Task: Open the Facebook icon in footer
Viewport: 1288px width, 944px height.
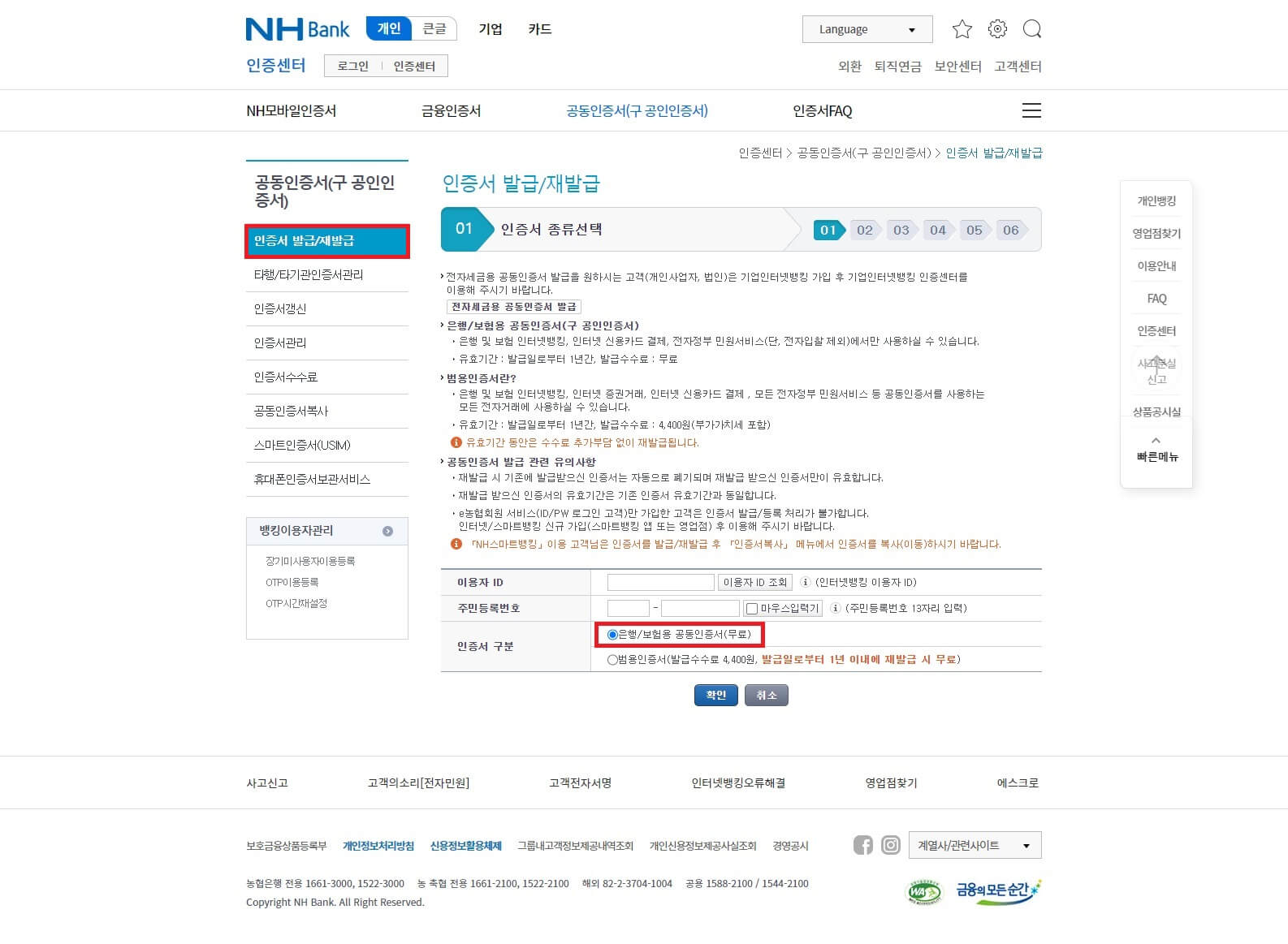Action: [863, 845]
